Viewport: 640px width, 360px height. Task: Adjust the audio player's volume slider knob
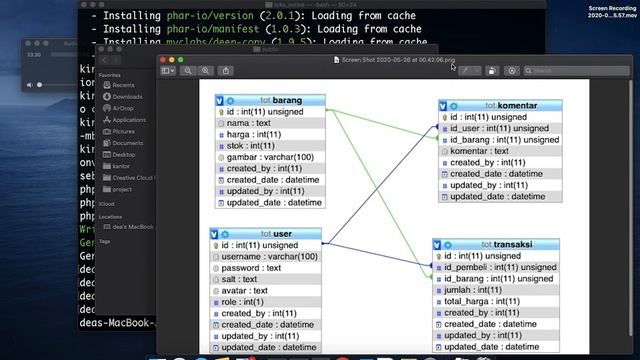click(x=40, y=85)
